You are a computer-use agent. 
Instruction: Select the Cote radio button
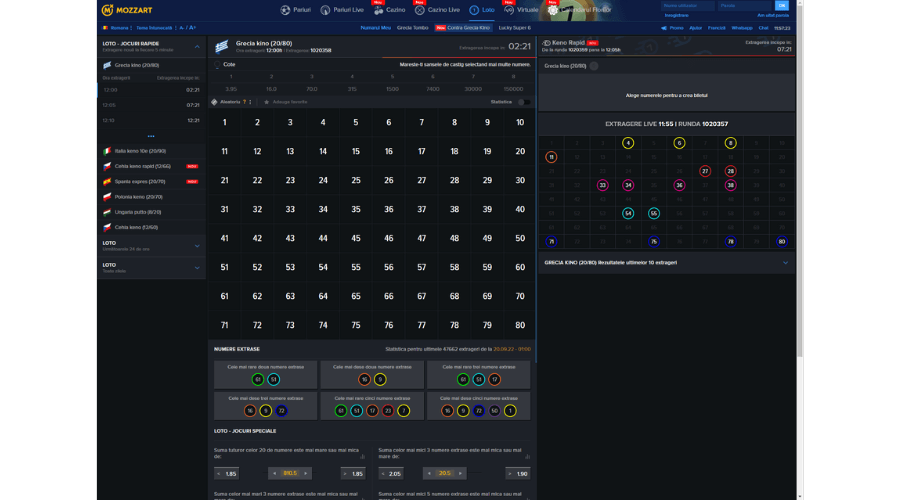(x=218, y=65)
